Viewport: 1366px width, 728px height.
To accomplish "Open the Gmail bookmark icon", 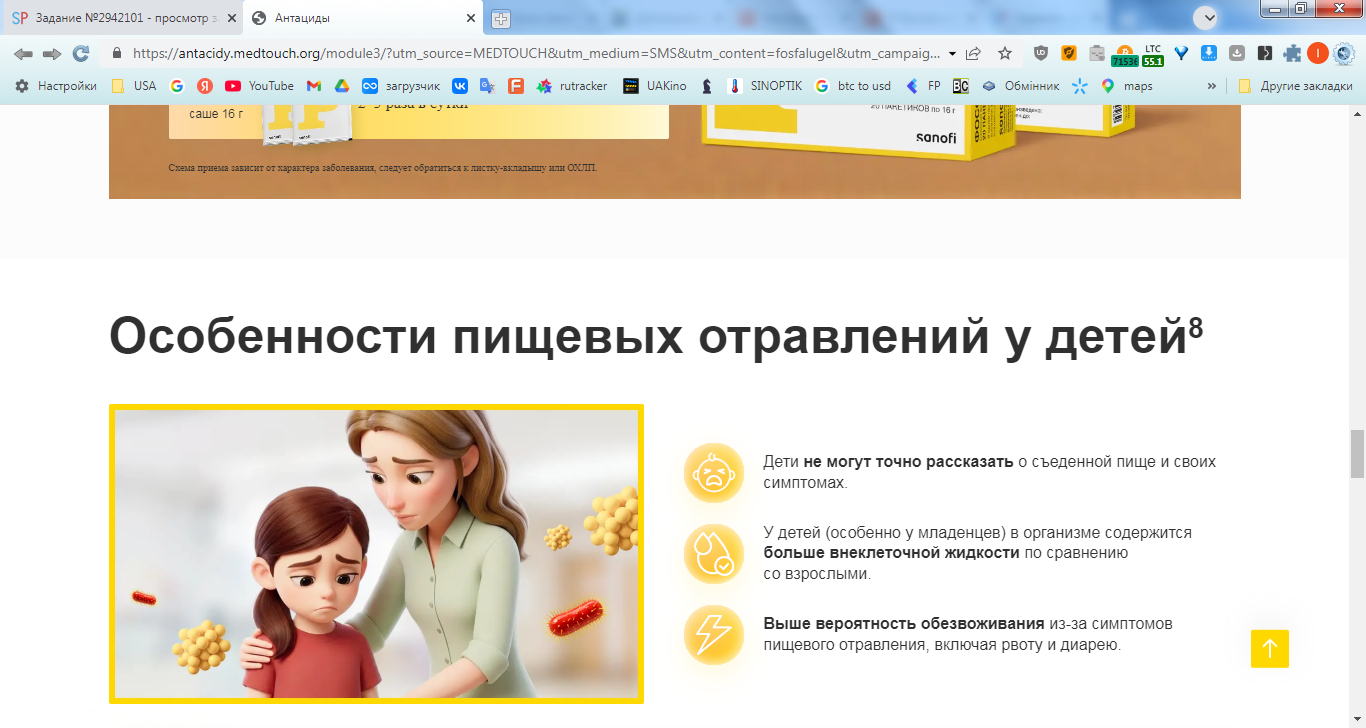I will pyautogui.click(x=314, y=86).
